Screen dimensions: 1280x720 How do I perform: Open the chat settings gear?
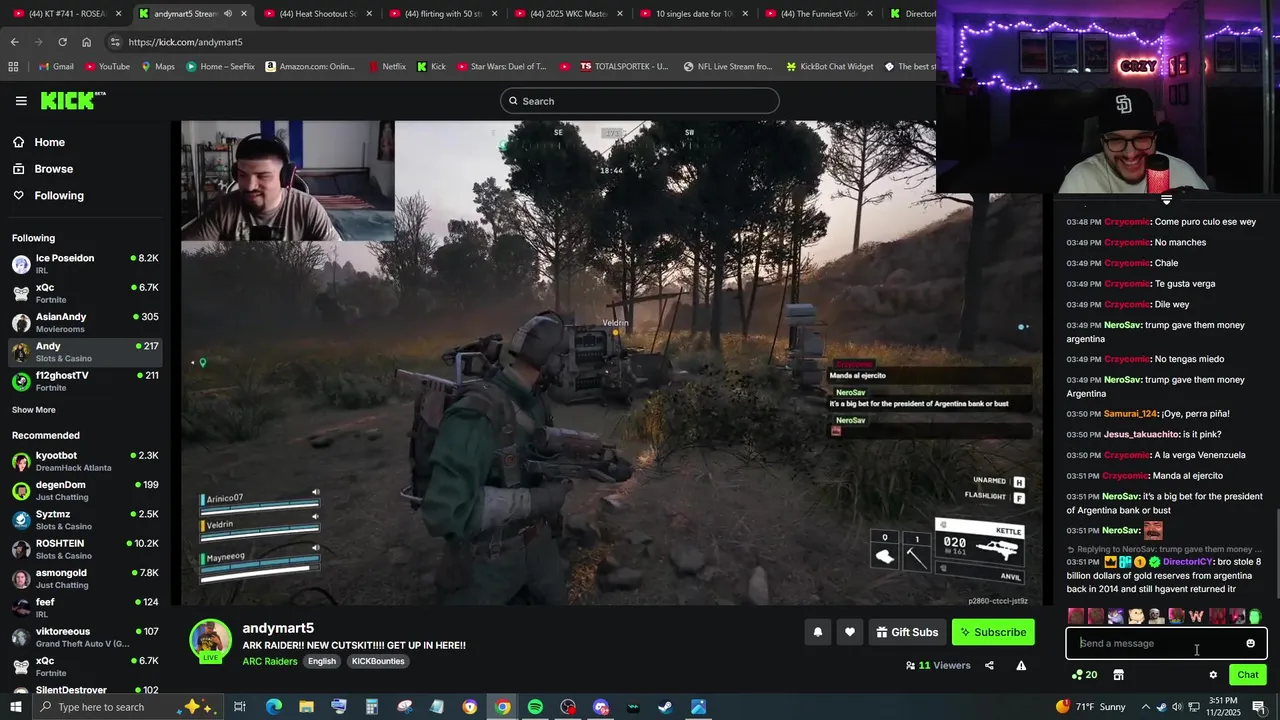click(1213, 675)
